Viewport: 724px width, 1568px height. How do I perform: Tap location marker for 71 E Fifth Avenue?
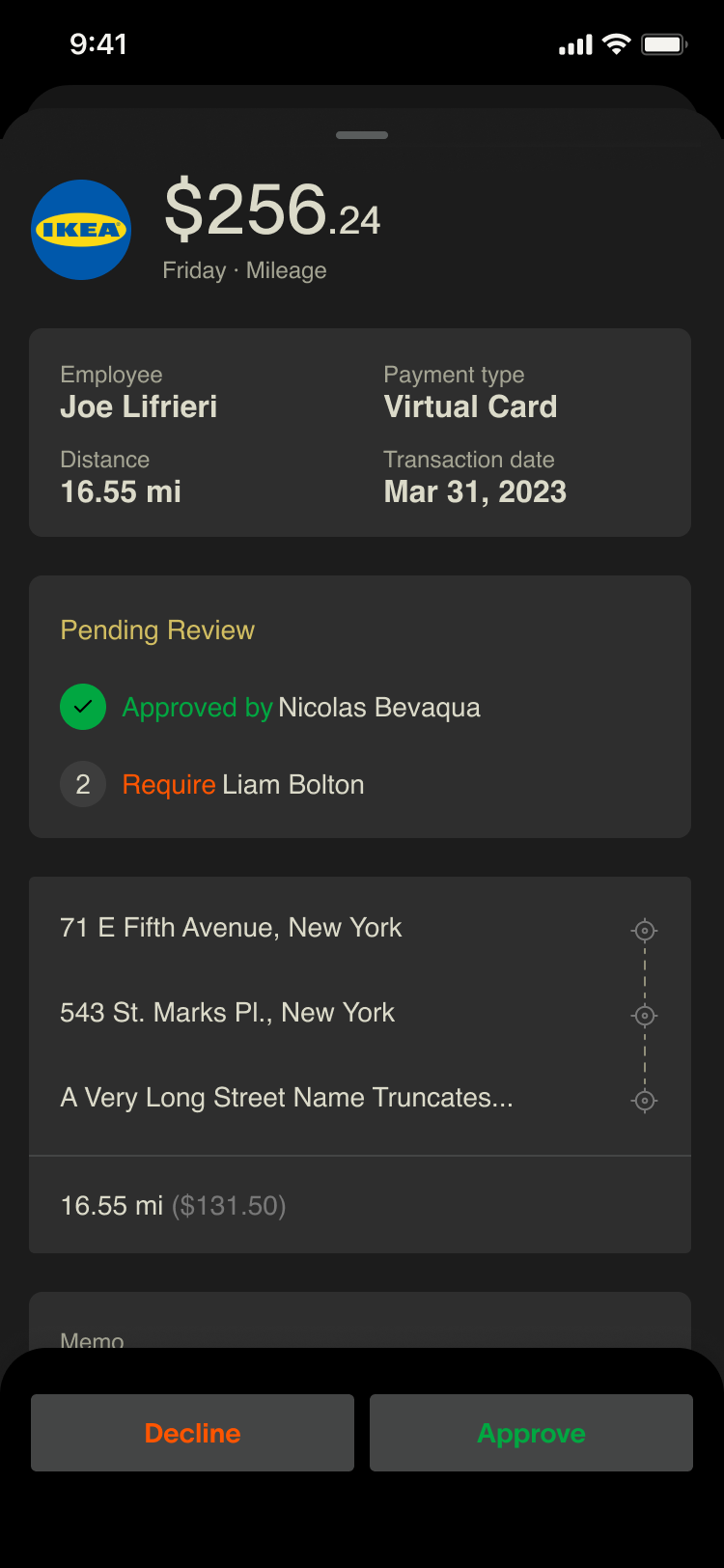coord(645,931)
